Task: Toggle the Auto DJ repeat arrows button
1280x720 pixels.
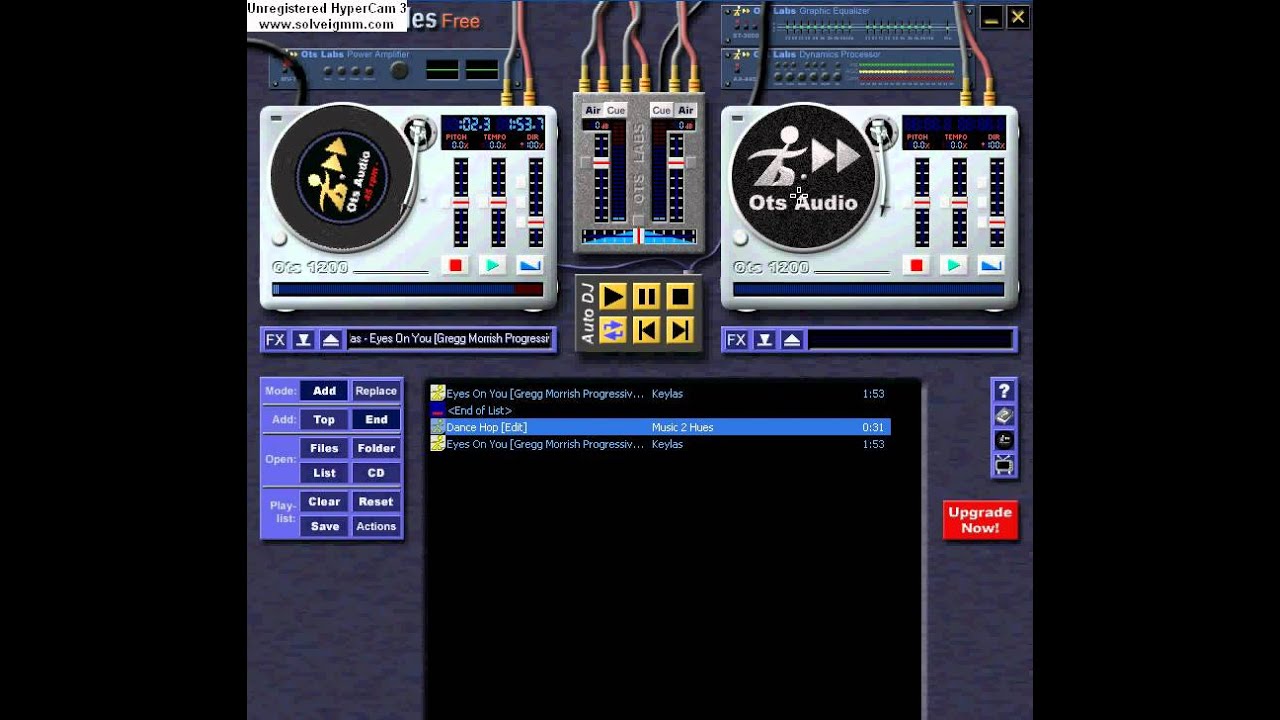Action: [x=613, y=330]
